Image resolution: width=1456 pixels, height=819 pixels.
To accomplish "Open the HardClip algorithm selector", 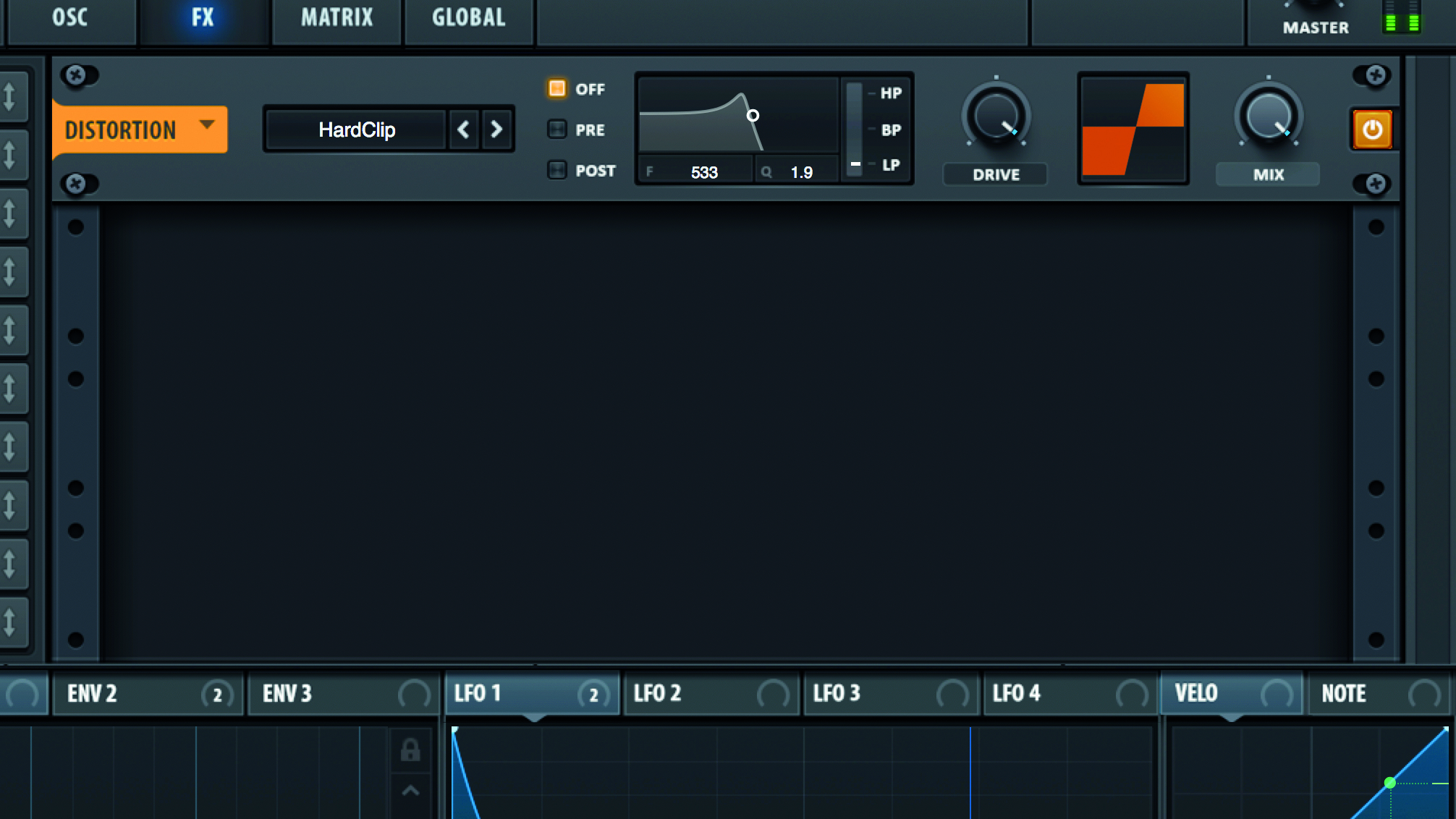I will click(x=357, y=130).
